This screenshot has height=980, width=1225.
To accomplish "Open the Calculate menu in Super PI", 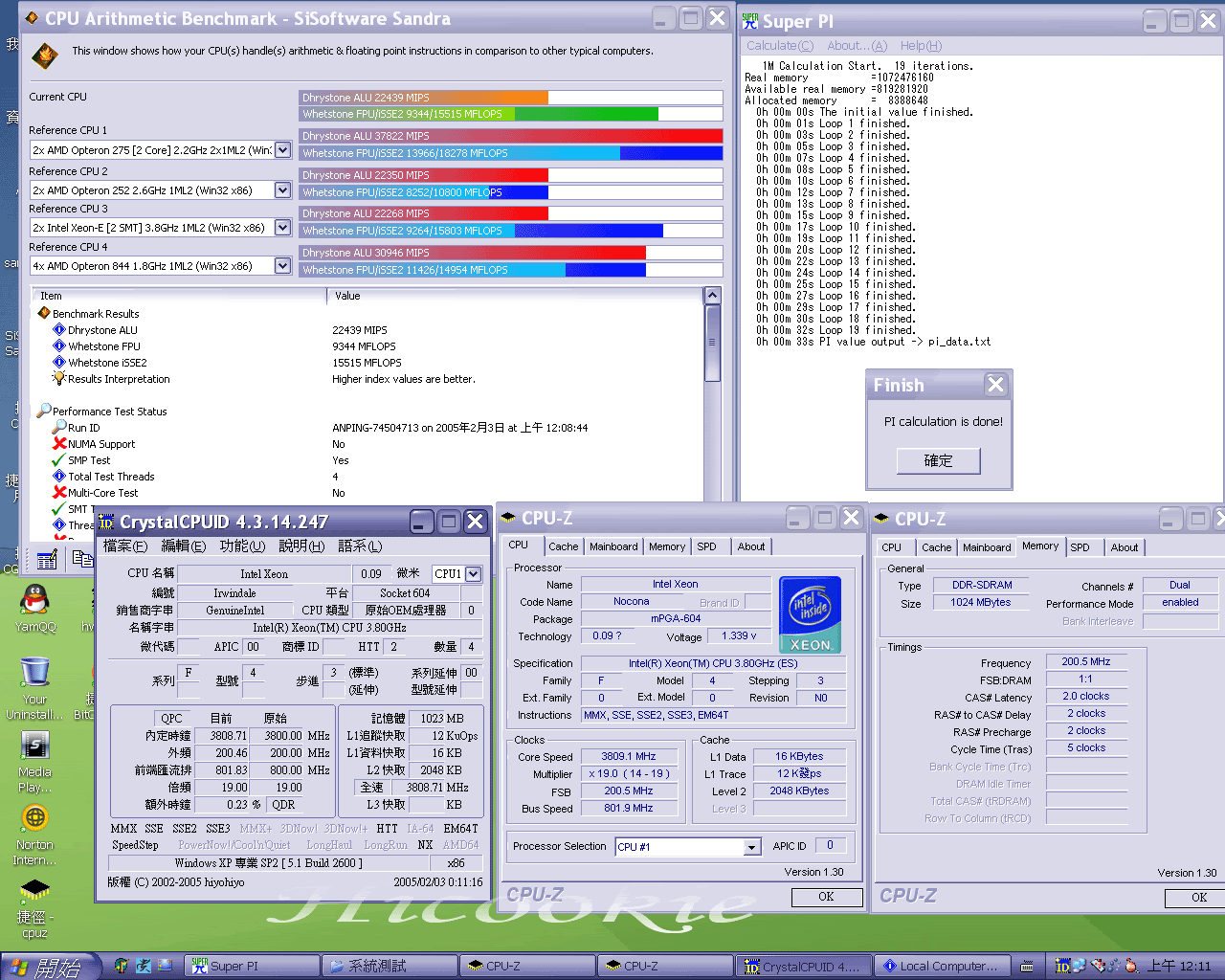I will coord(780,45).
